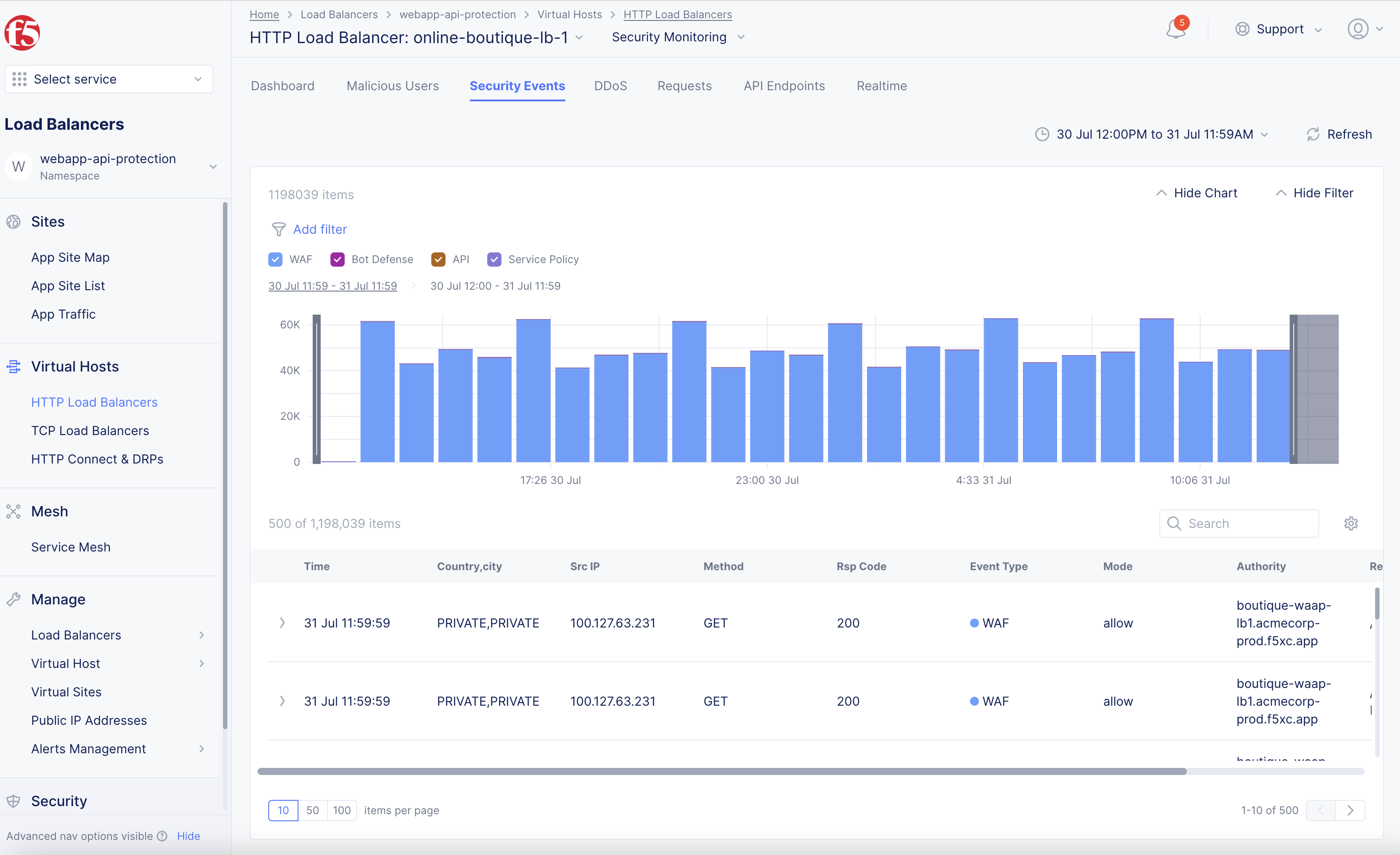Open the notifications bell icon
The height and width of the screenshot is (855, 1400).
pyautogui.click(x=1176, y=29)
